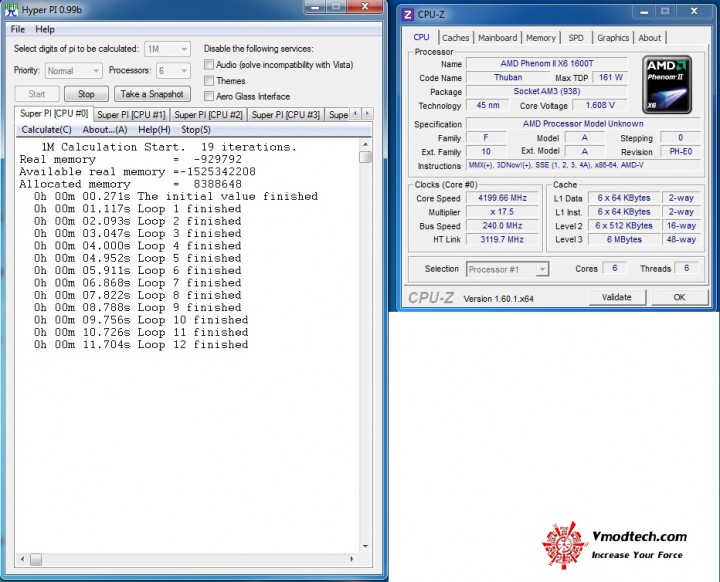Click the horizontal scrollbar right arrow
720x582 pixels.
coord(352,559)
